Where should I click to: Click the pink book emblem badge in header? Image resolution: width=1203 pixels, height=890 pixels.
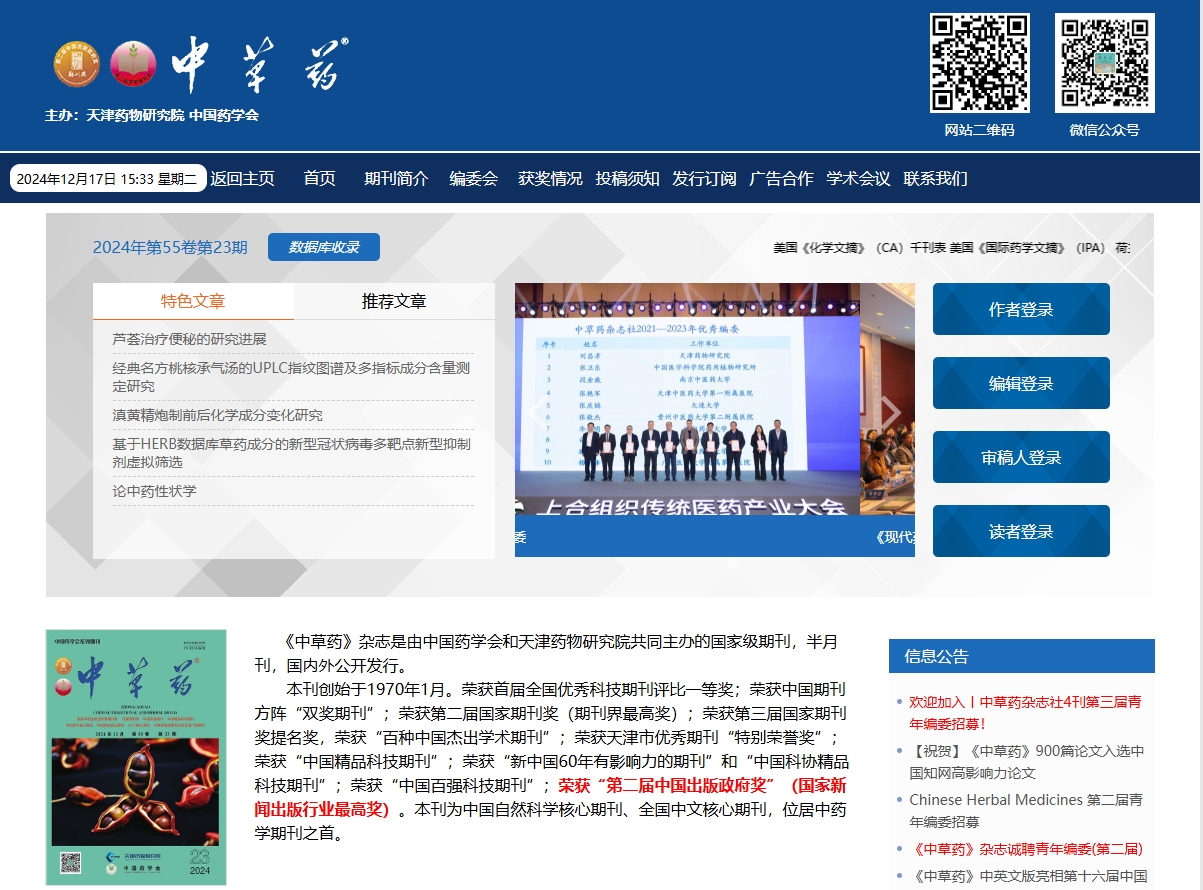133,63
